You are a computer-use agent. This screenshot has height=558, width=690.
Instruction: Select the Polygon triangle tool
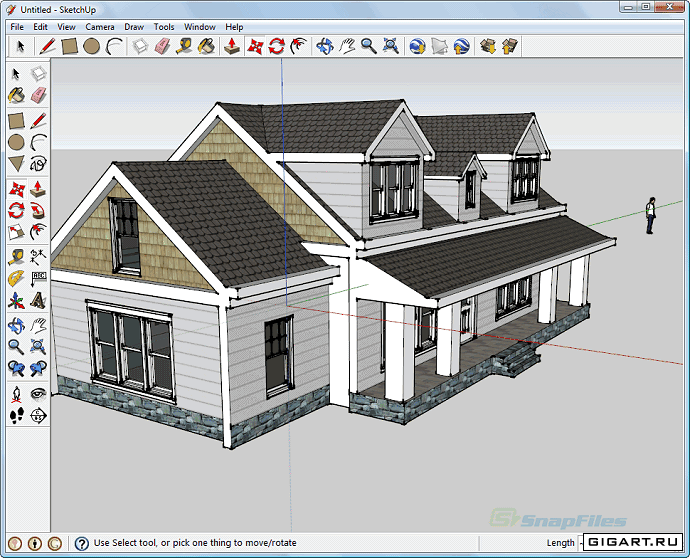[16, 164]
